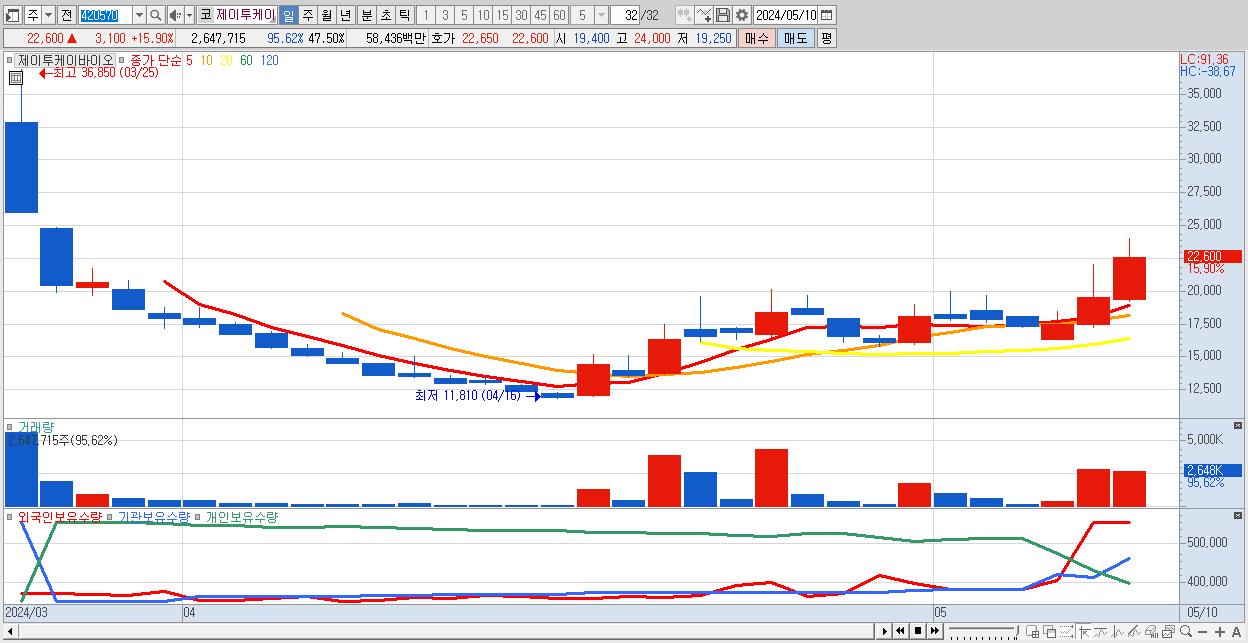
Task: Select the 년 yearly chart period
Action: pos(345,15)
